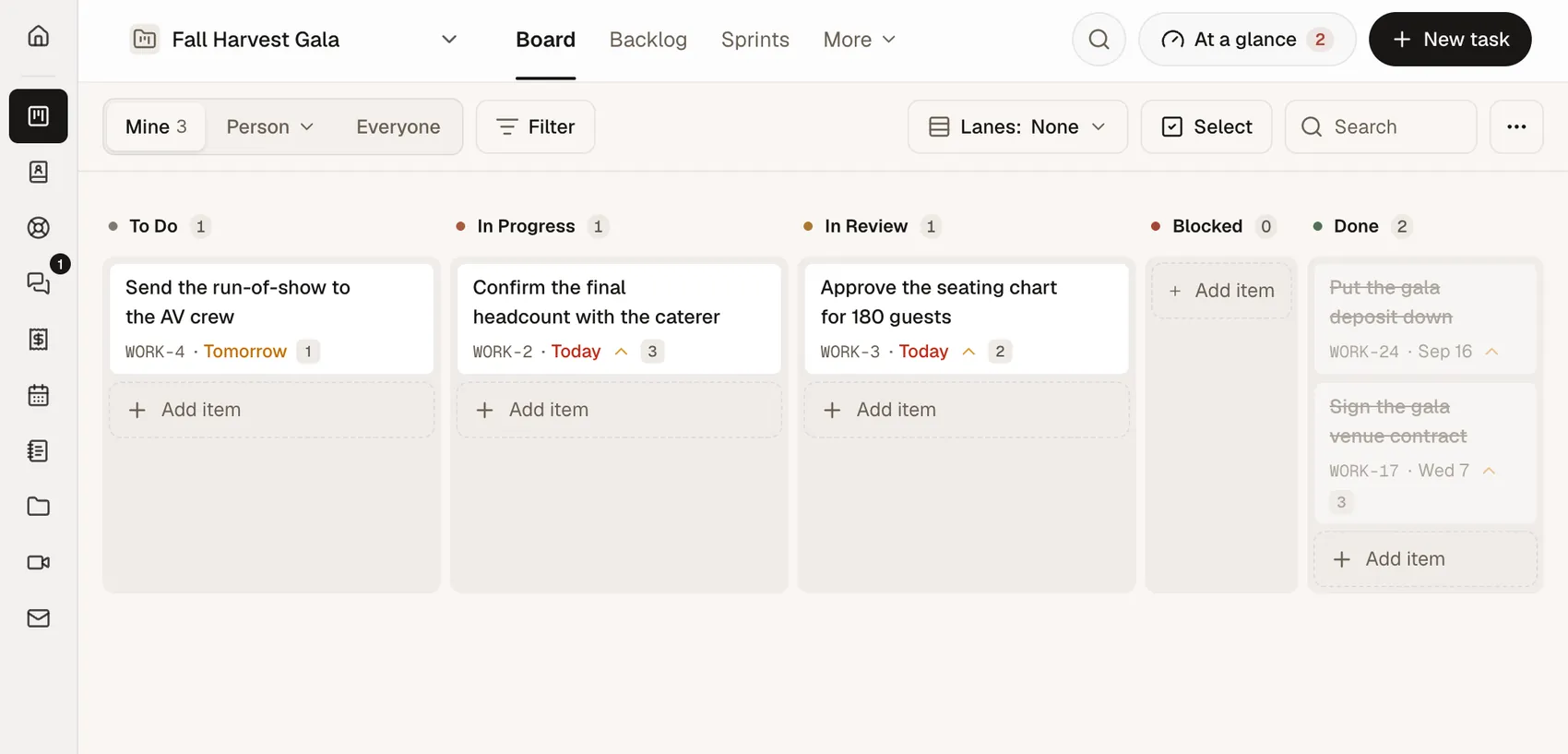
Task: Open the Put the gala deposit down card
Action: click(x=1425, y=318)
